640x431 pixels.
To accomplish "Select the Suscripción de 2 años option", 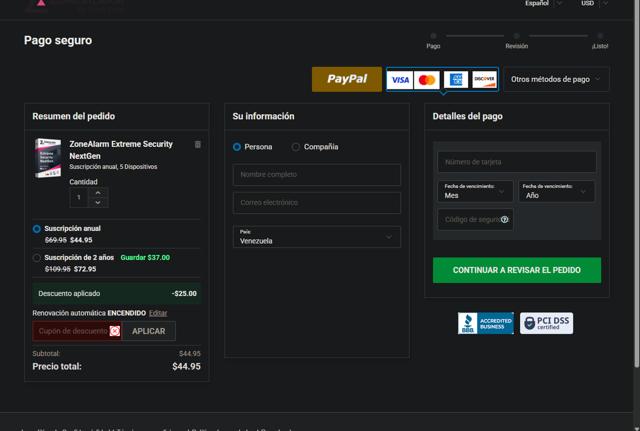I will (37, 258).
